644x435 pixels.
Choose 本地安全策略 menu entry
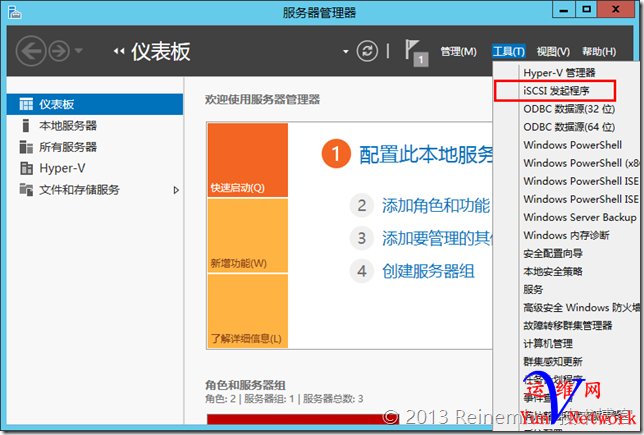tap(553, 272)
